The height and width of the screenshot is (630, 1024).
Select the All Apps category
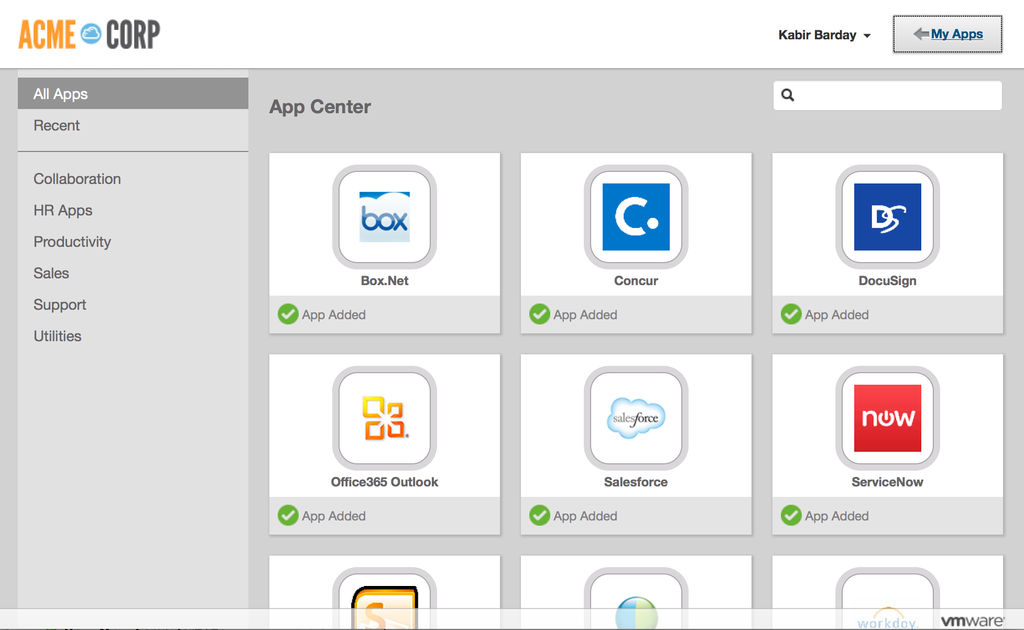[133, 93]
